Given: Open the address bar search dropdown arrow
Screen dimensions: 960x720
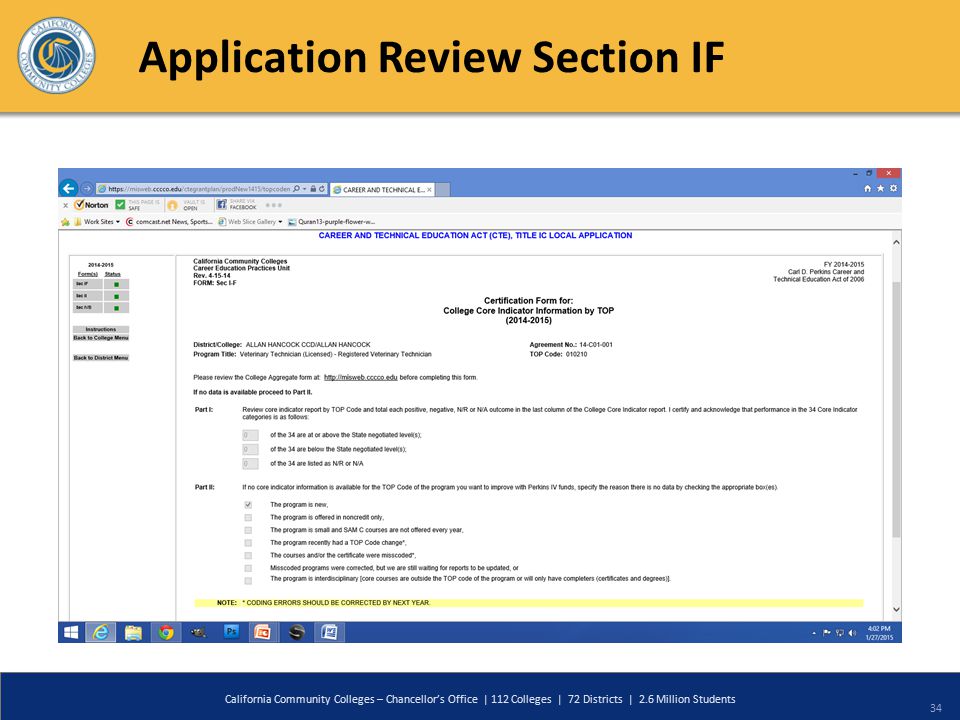Looking at the screenshot, I should (x=304, y=189).
